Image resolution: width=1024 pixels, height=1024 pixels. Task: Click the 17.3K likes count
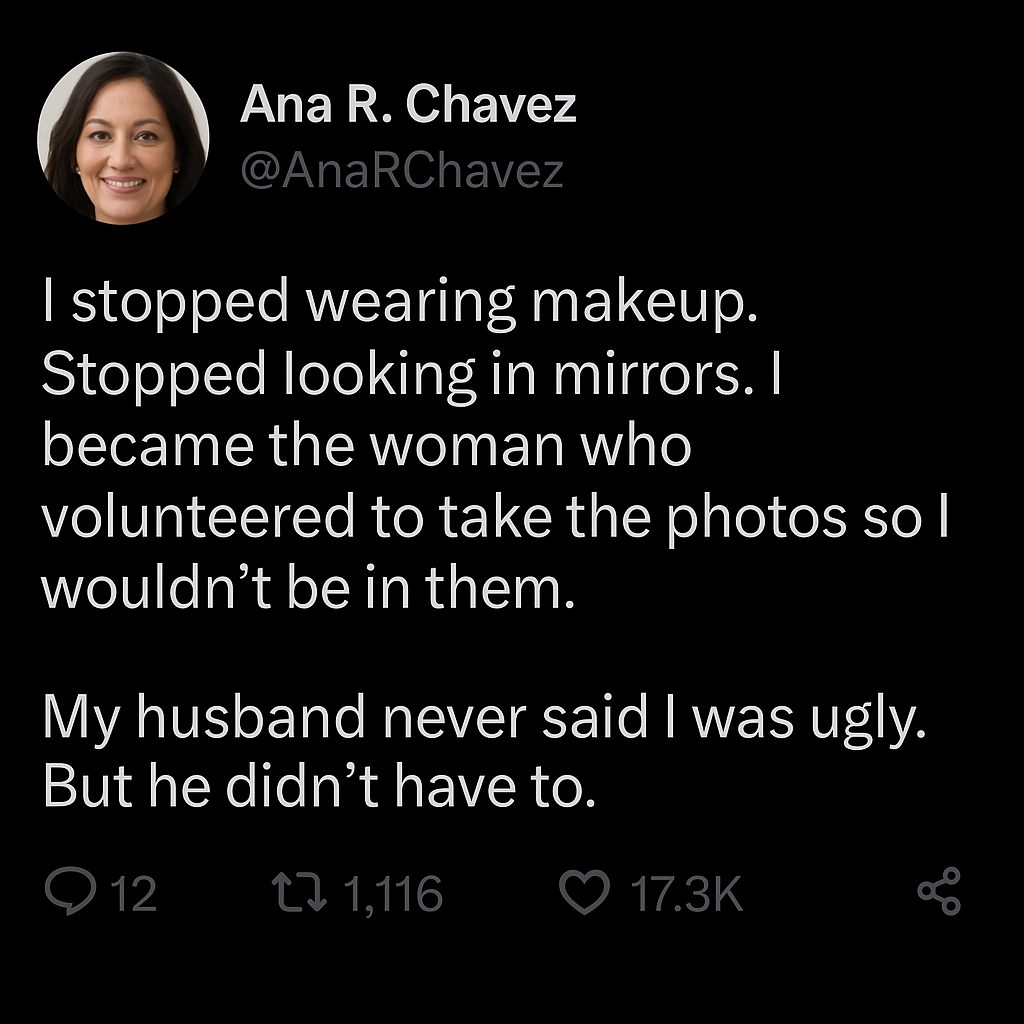[x=687, y=894]
